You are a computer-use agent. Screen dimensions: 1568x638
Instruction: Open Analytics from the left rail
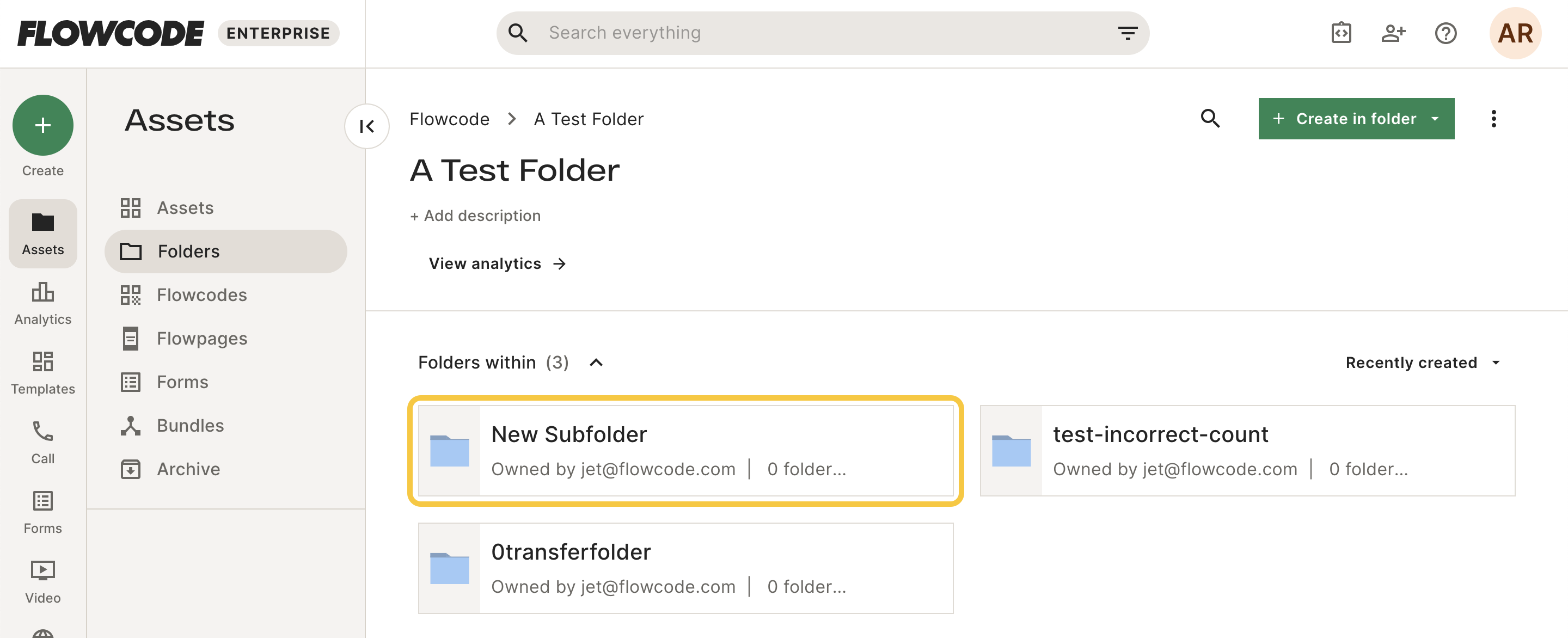click(42, 303)
